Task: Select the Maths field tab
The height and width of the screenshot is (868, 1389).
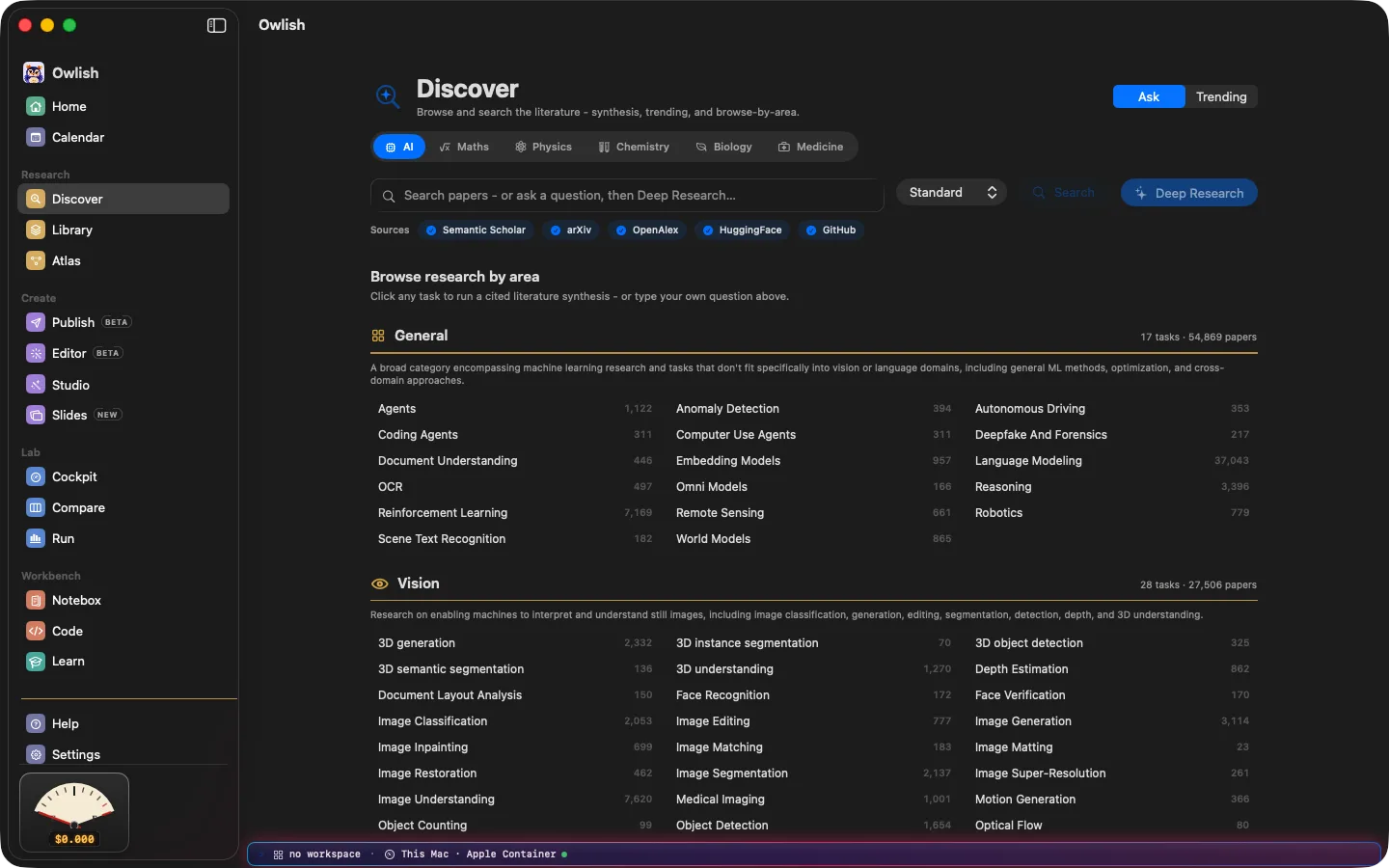Action: click(x=464, y=147)
